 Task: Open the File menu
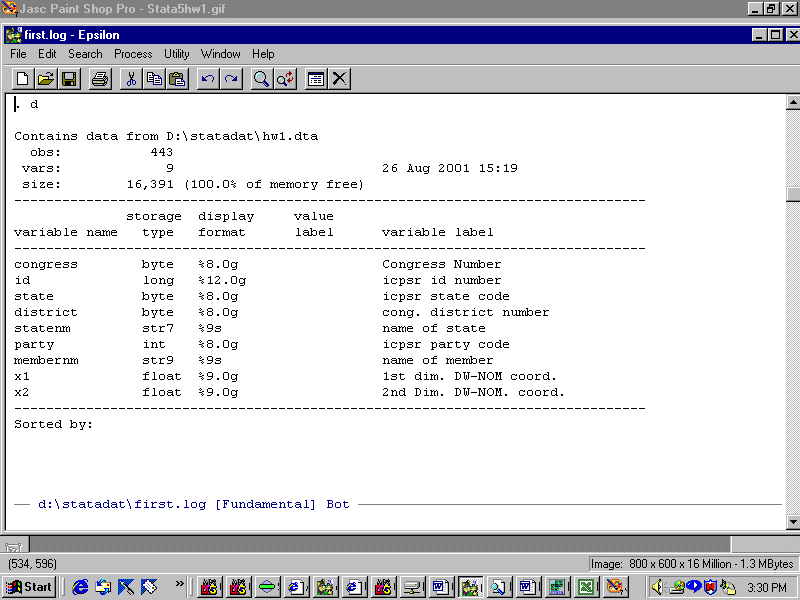18,54
